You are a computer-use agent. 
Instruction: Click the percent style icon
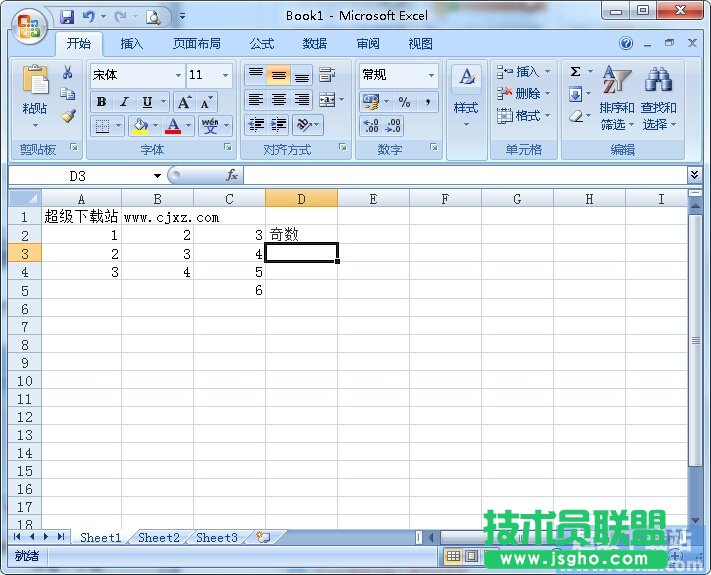404,102
